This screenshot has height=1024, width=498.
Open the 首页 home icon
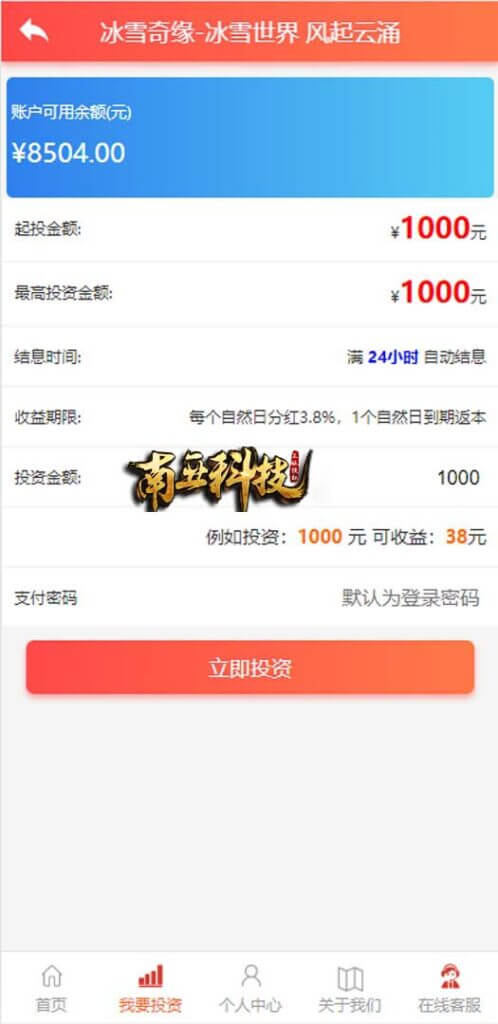pos(51,976)
